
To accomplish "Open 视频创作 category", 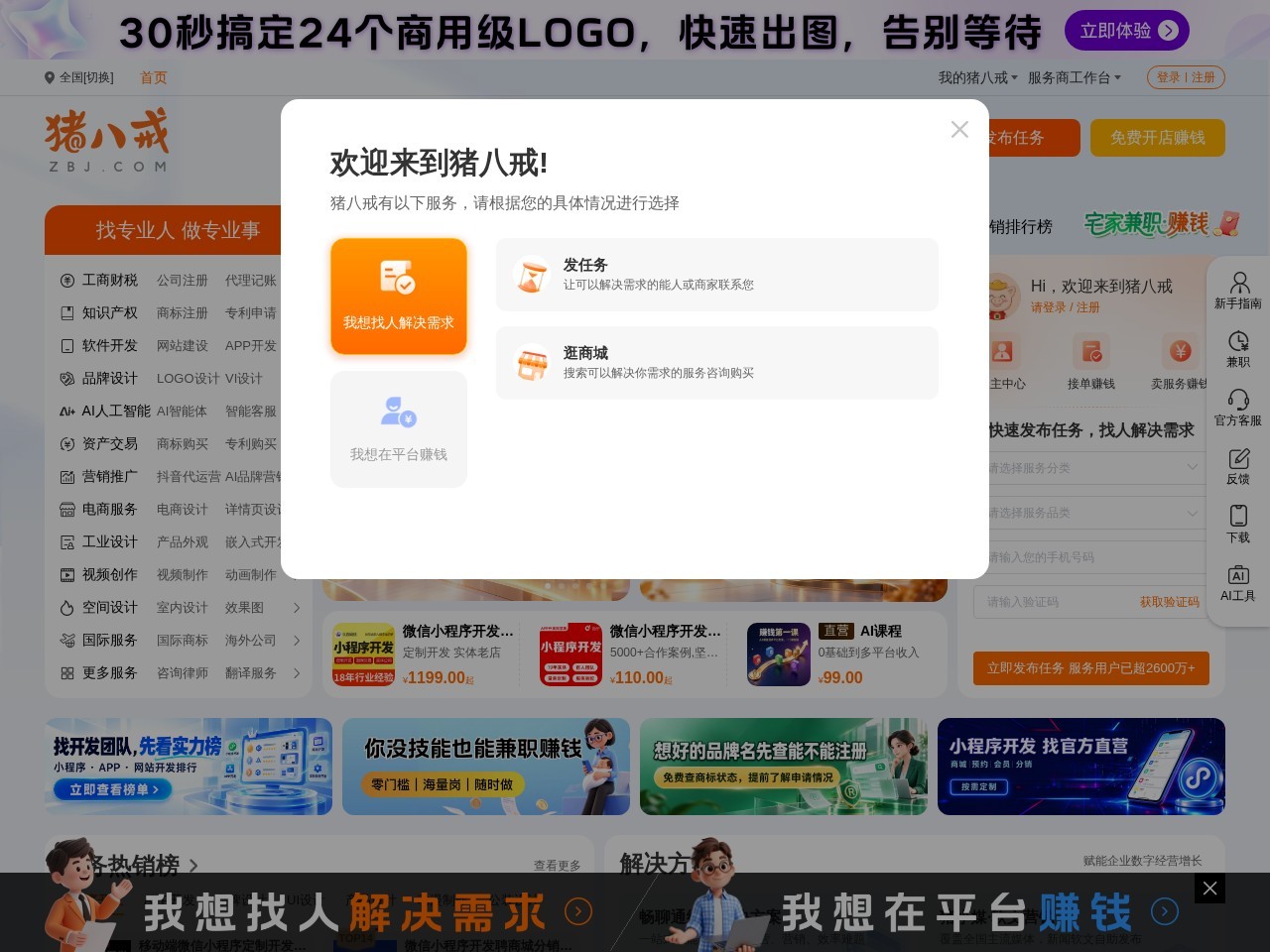I will (109, 575).
